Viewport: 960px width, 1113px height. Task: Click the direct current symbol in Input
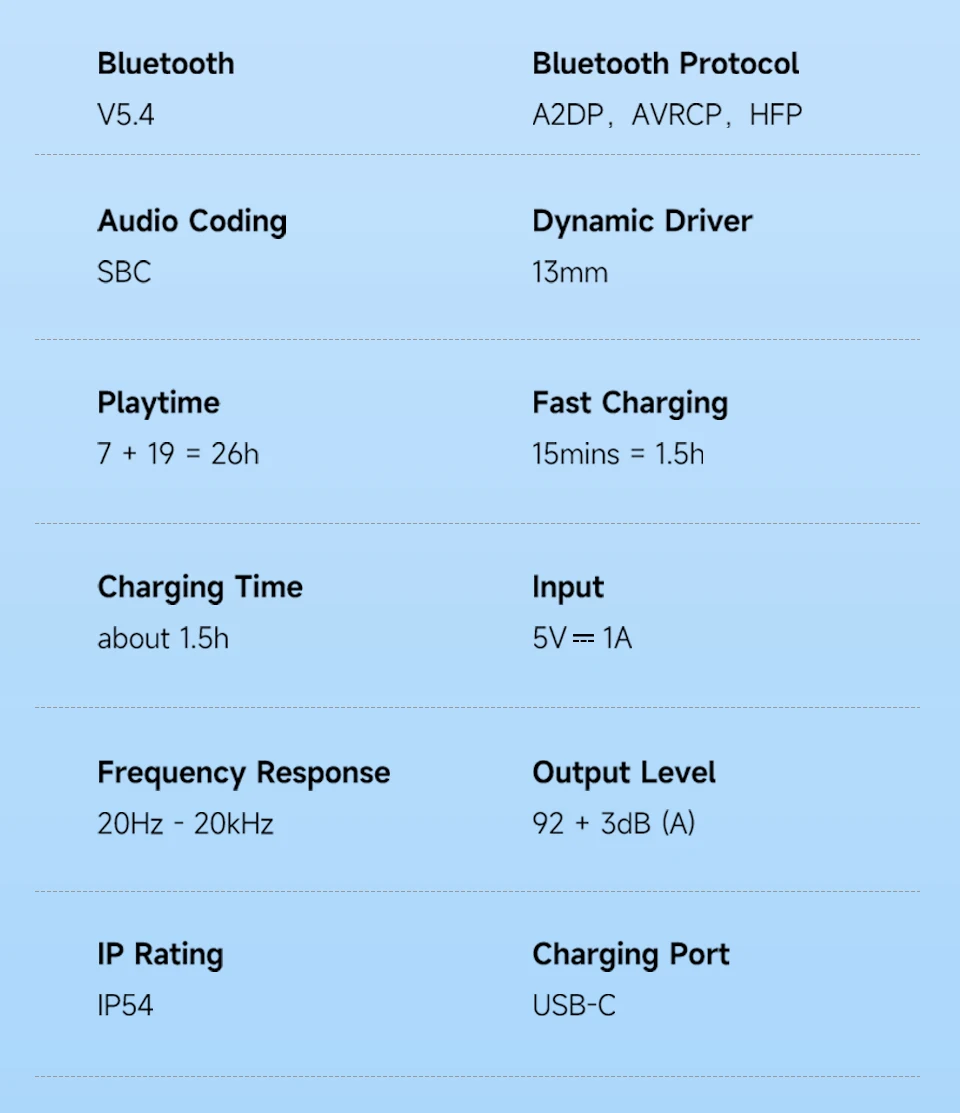point(583,640)
